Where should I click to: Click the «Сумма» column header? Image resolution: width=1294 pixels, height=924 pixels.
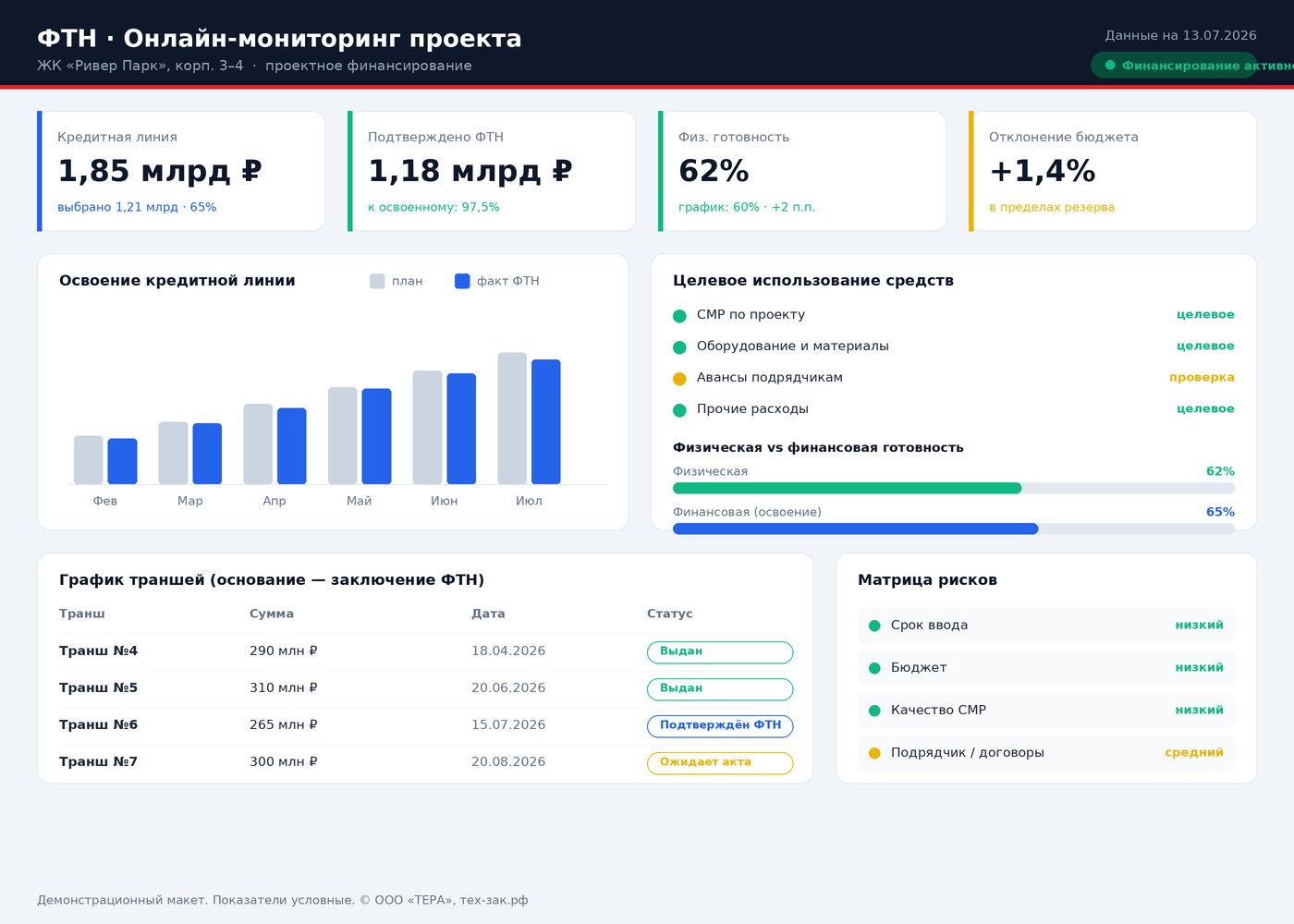[x=272, y=614]
